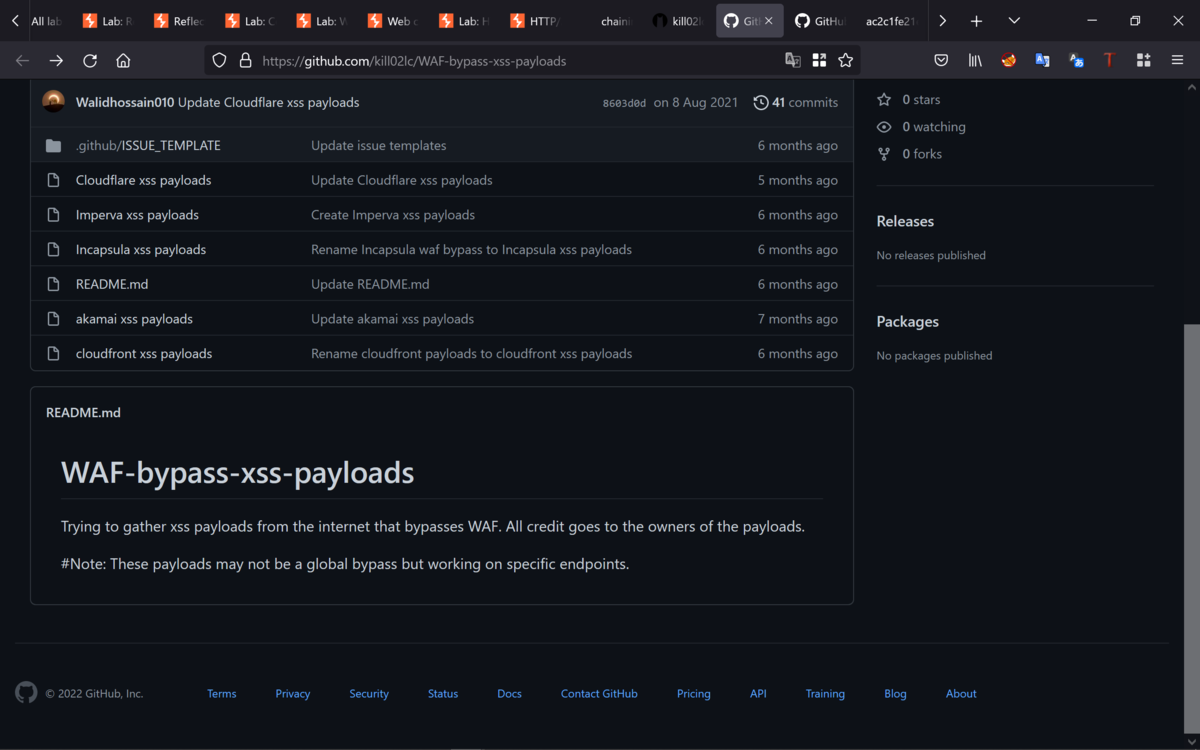This screenshot has width=1200, height=750.
Task: Close the active GitHub tab
Action: [768, 21]
